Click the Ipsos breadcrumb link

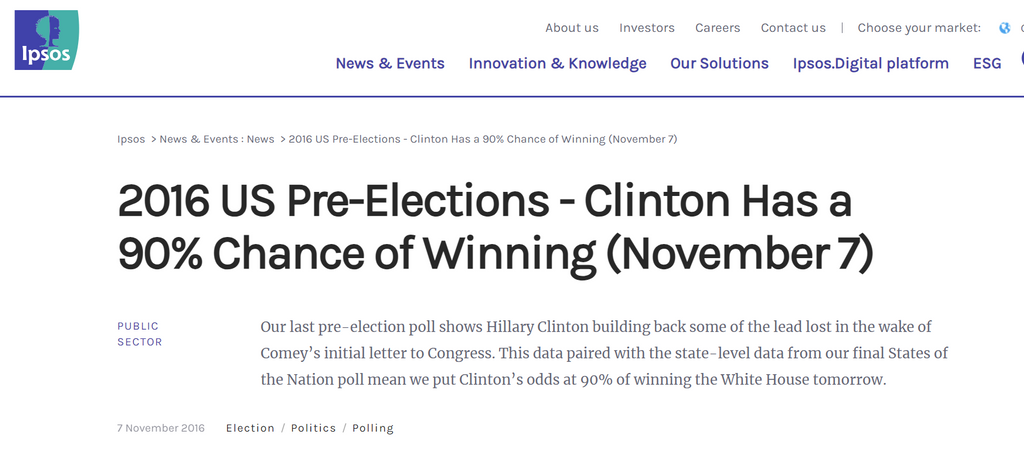click(x=131, y=139)
